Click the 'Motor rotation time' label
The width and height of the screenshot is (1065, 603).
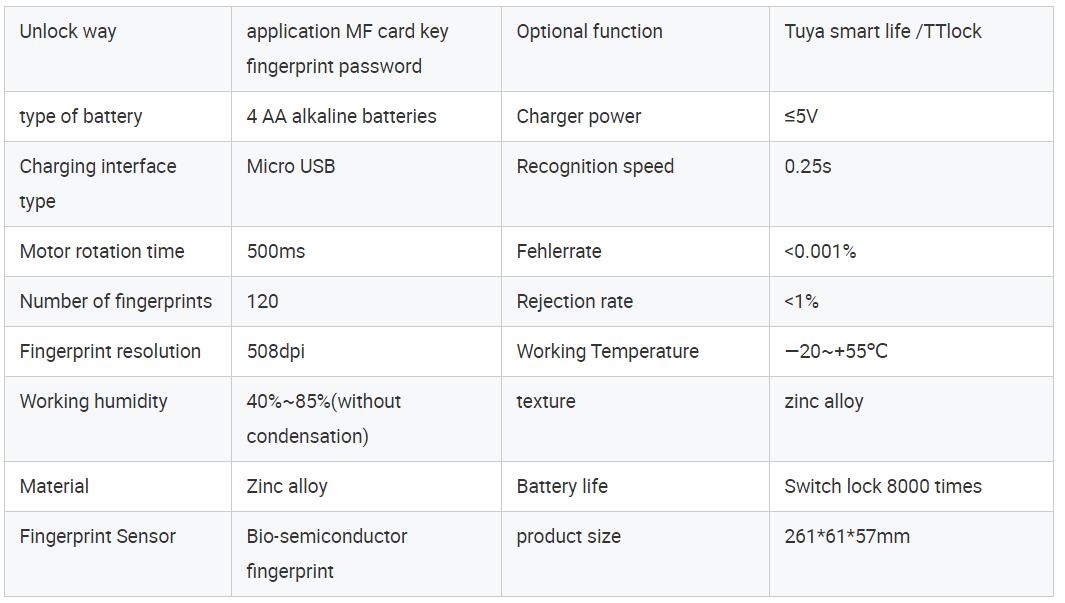click(x=102, y=251)
